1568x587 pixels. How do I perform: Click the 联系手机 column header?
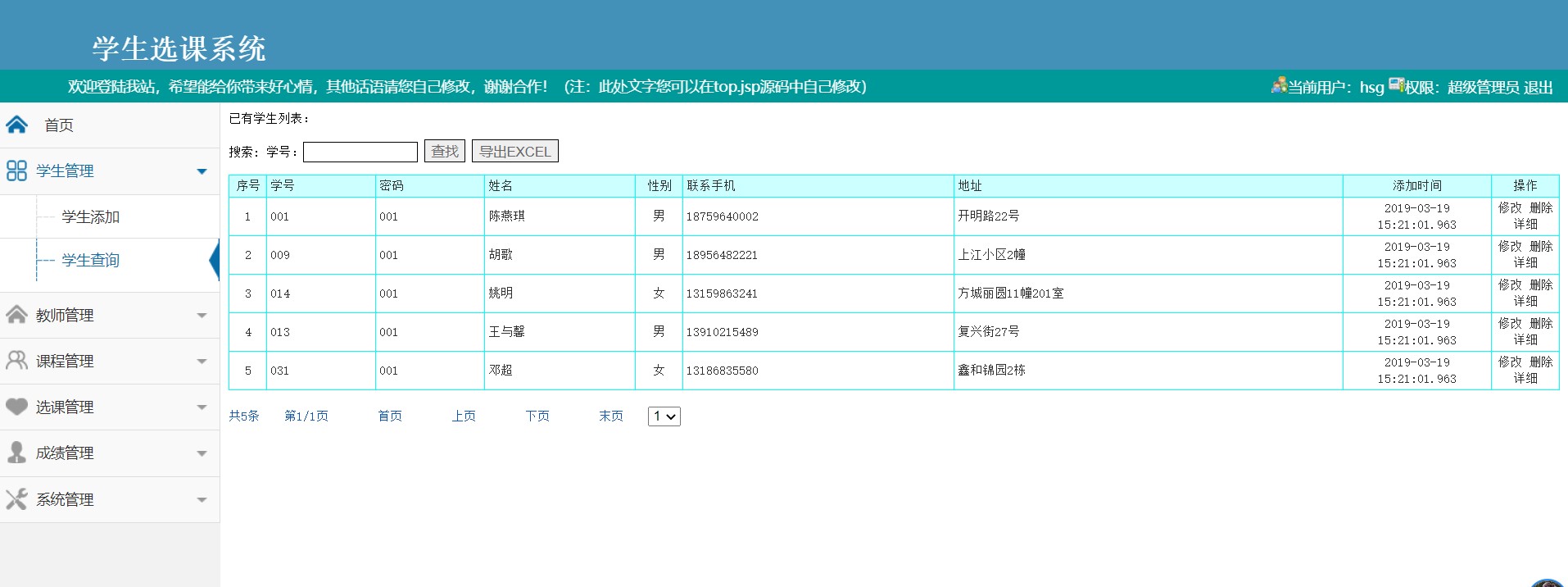point(711,186)
